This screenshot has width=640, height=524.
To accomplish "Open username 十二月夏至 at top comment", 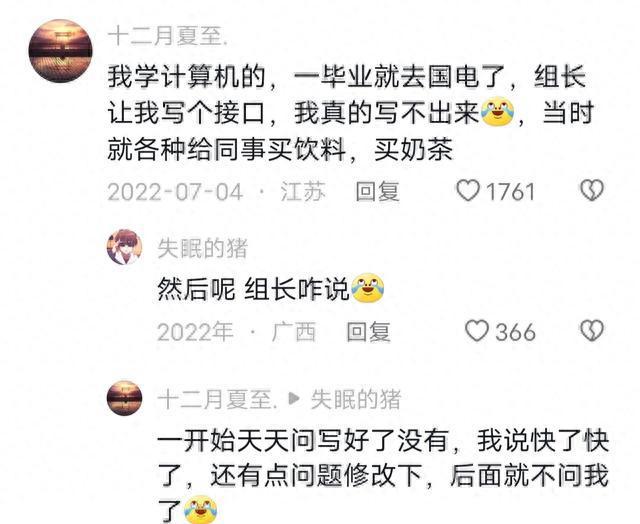I will click(x=167, y=36).
